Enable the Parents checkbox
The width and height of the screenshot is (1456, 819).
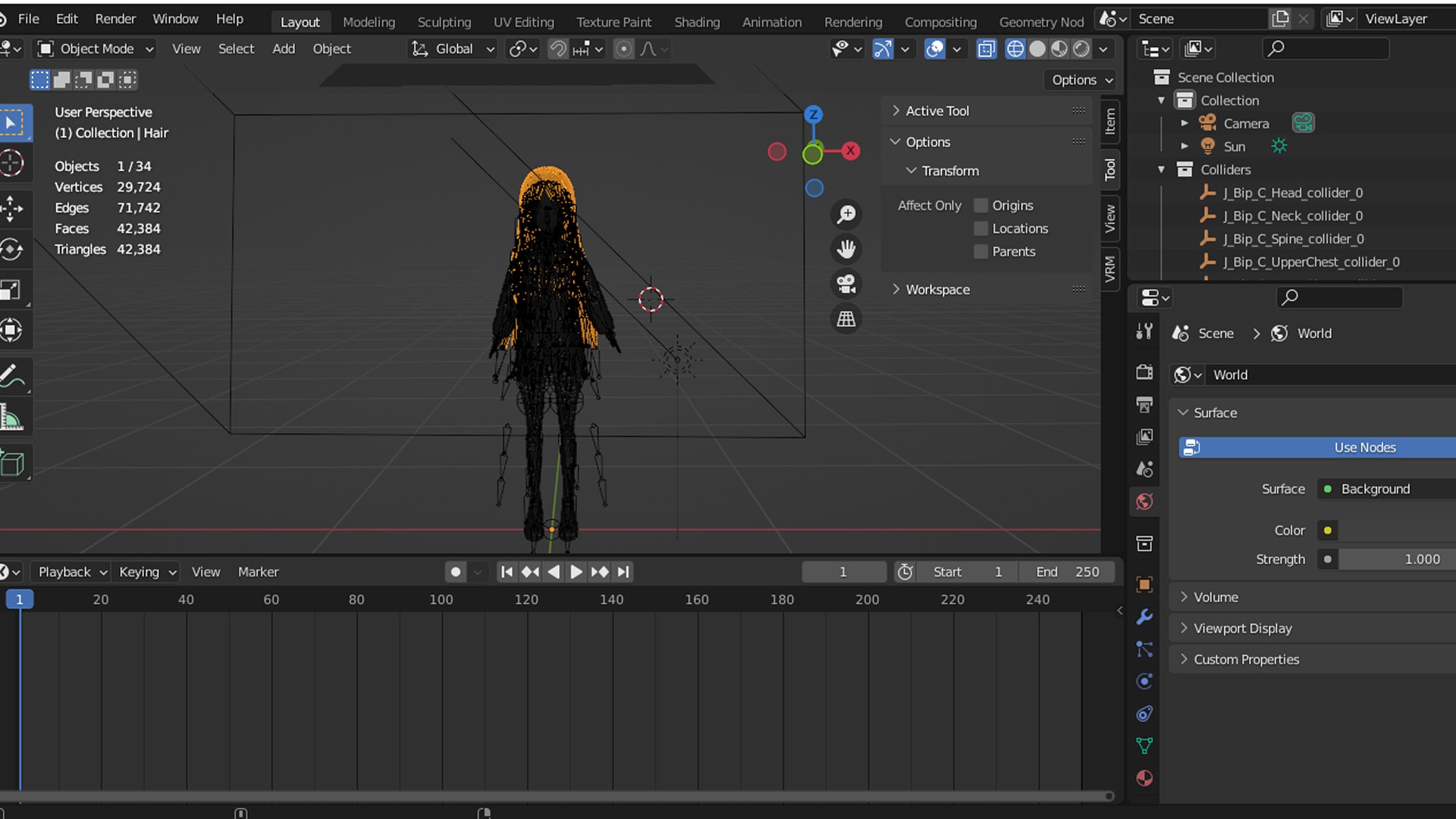[x=981, y=252]
